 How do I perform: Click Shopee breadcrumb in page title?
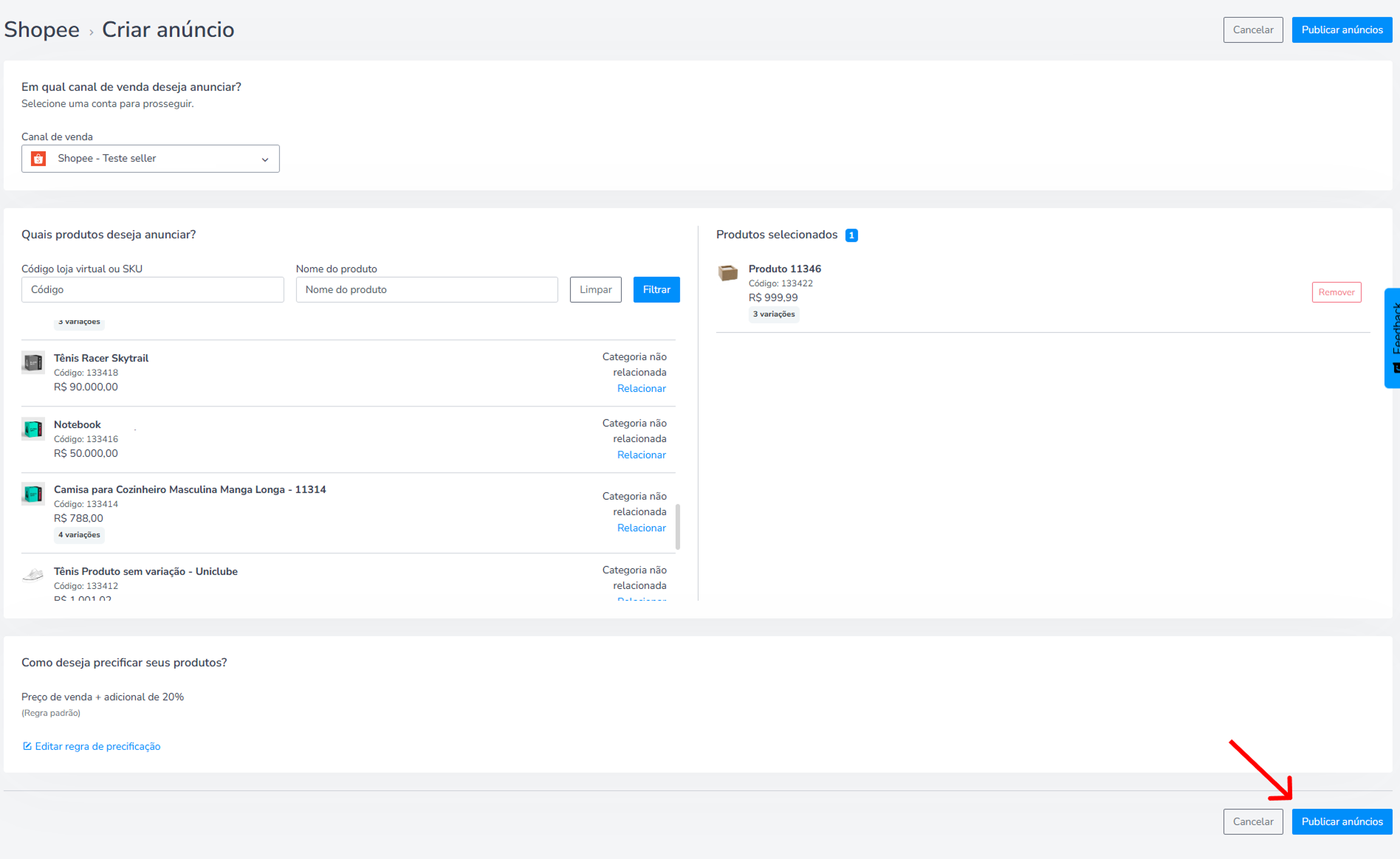pyautogui.click(x=42, y=30)
